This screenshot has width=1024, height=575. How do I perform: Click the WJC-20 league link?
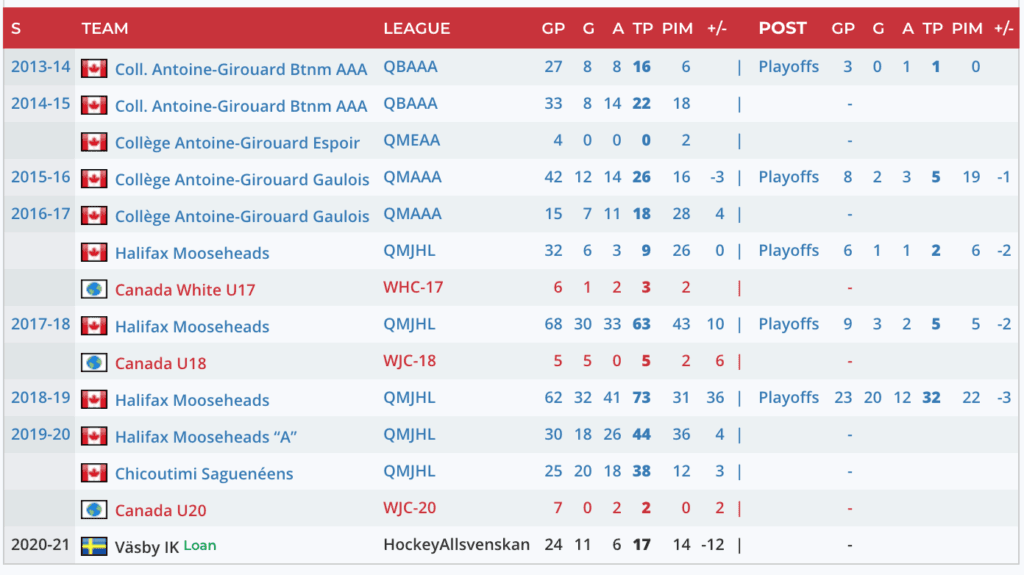(410, 508)
